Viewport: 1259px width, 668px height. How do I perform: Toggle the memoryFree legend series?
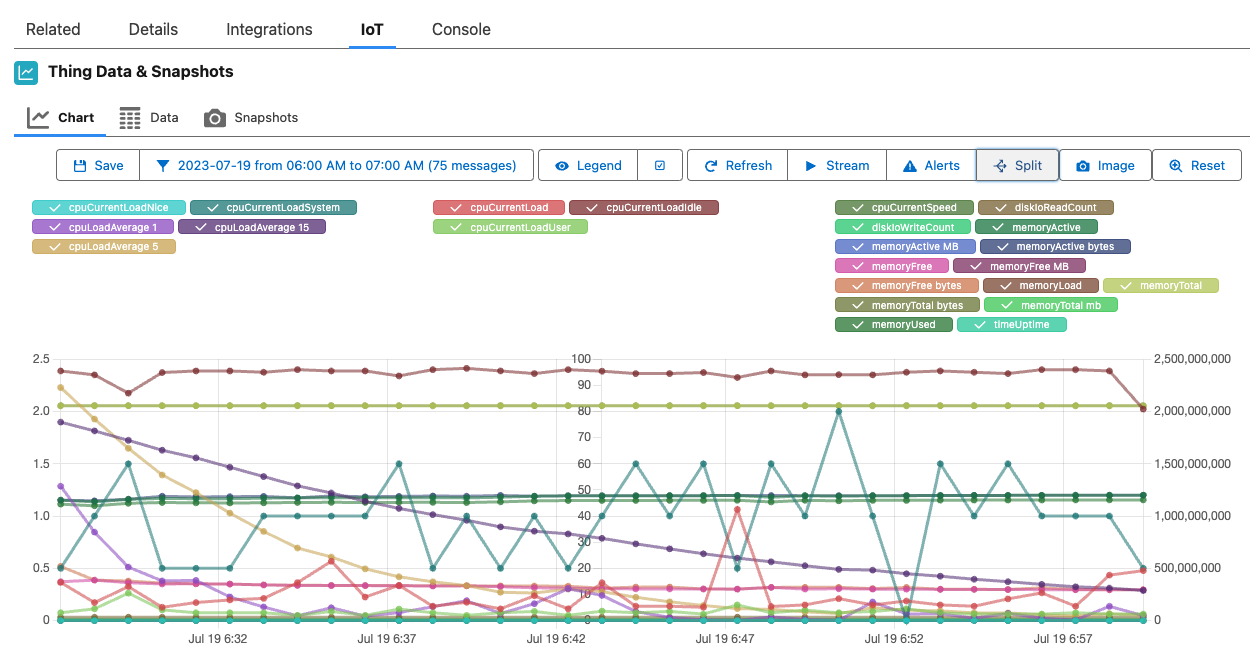point(892,266)
